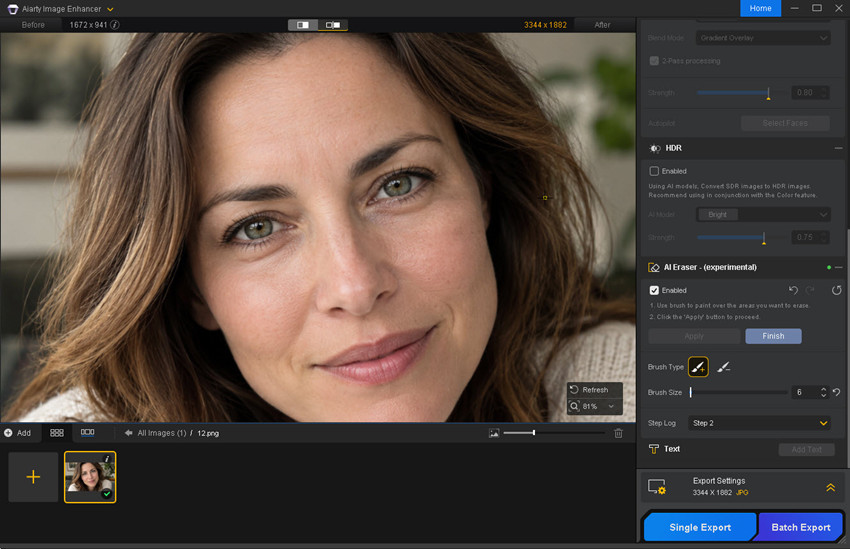This screenshot has width=850, height=549.
Task: Redo the AI Eraser stroke
Action: click(x=810, y=290)
